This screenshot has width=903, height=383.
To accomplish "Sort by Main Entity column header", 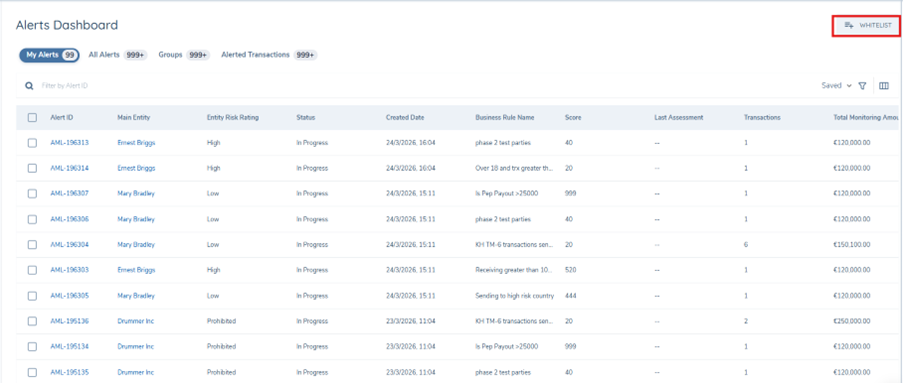I will (134, 117).
